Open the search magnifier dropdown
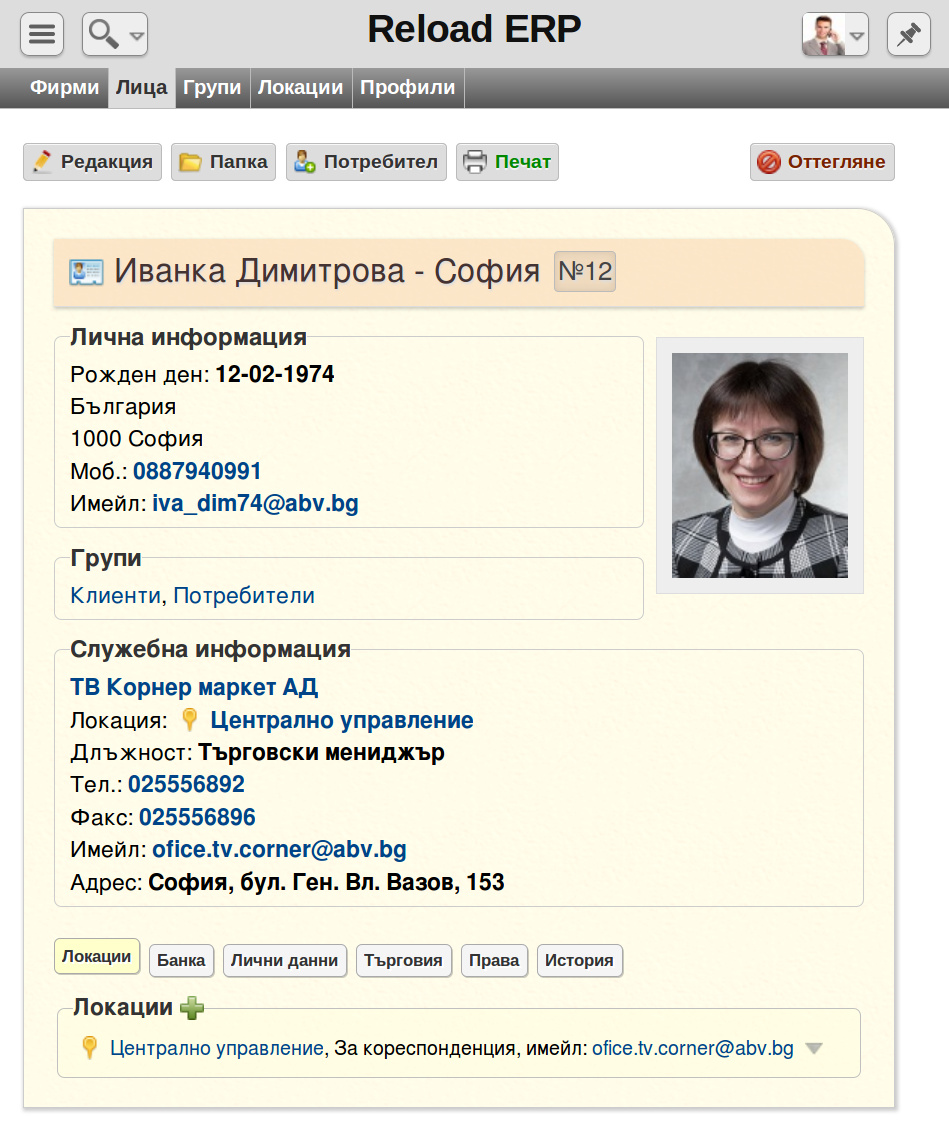Screen dimensions: 949x1129 (115, 34)
